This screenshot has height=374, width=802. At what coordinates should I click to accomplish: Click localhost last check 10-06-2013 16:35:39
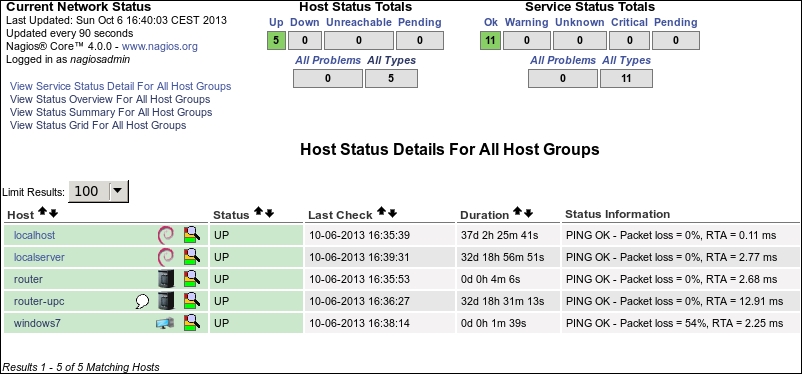point(360,235)
